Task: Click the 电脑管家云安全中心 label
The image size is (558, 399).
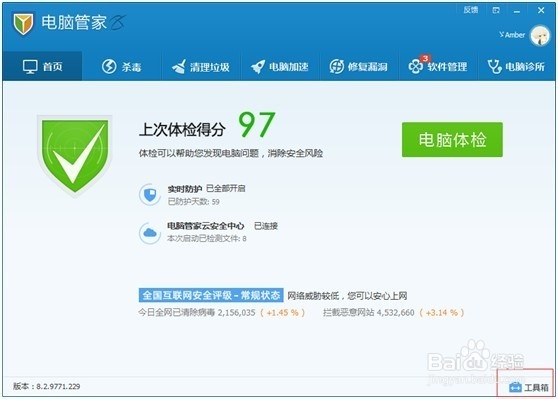Action: 206,226
